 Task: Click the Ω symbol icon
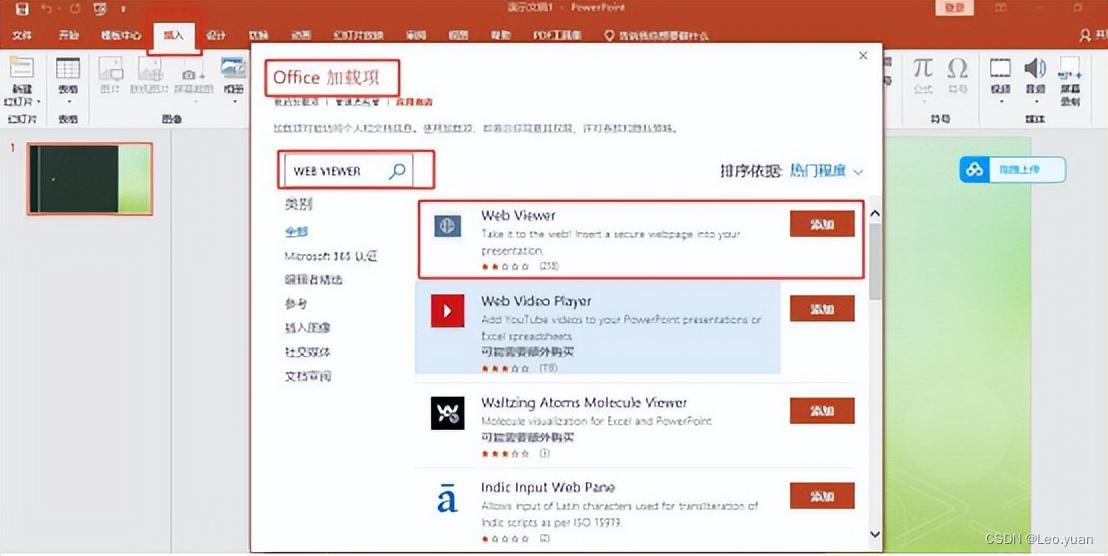[957, 68]
